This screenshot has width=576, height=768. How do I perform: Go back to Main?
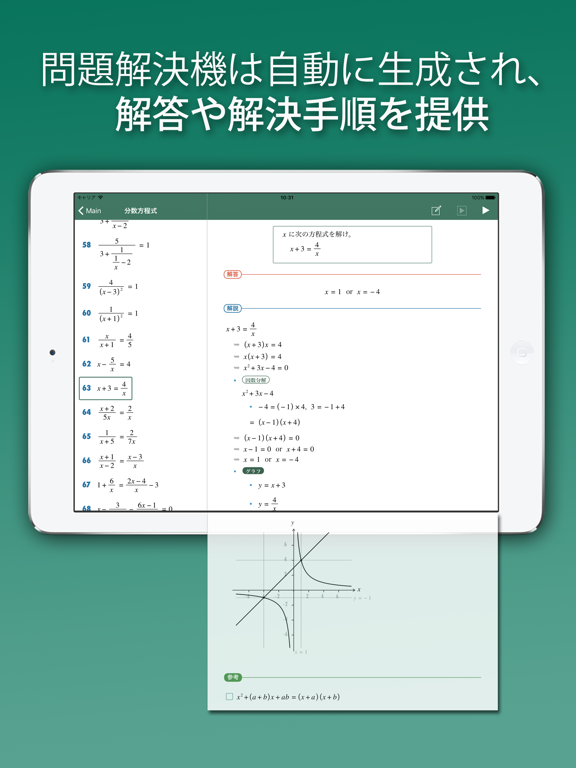[x=90, y=211]
